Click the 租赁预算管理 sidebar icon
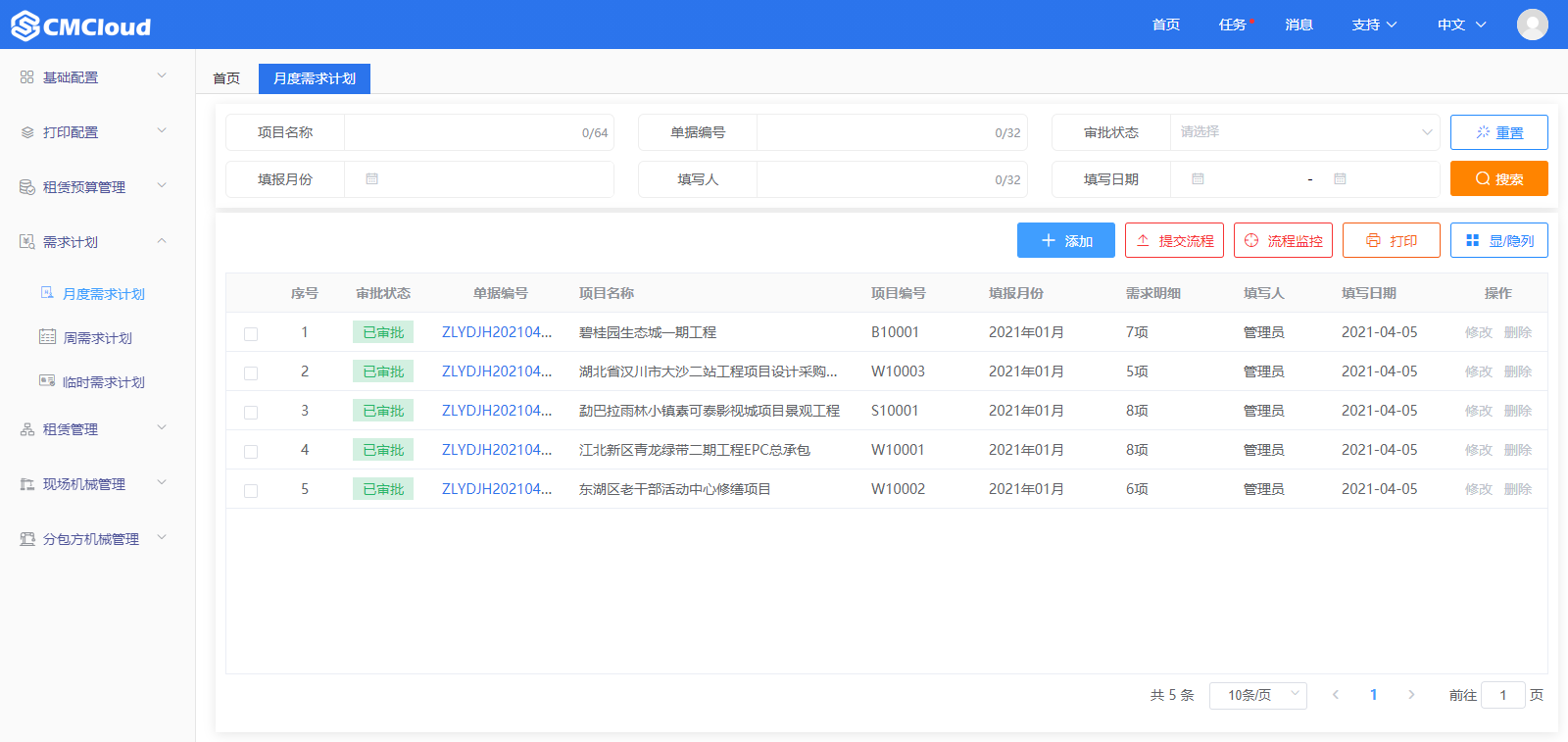This screenshot has width=1568, height=742. point(27,187)
